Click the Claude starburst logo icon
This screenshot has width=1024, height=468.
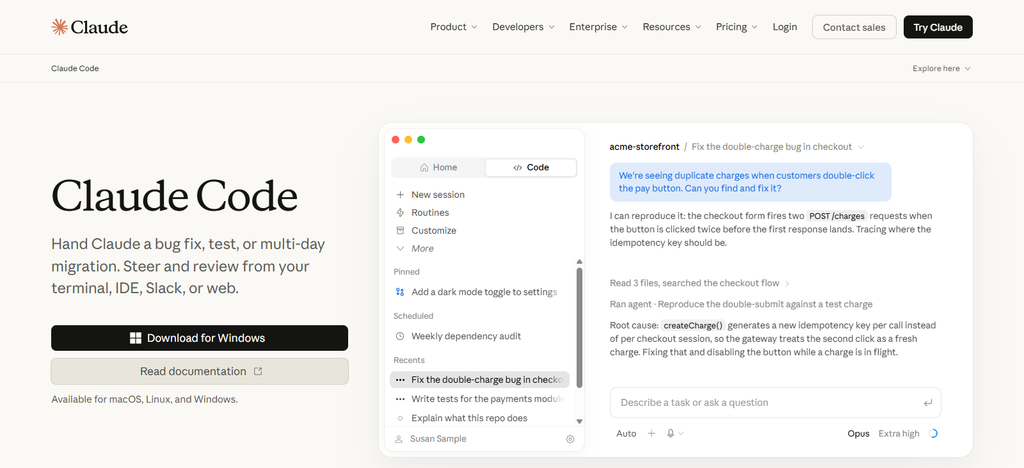pyautogui.click(x=59, y=27)
